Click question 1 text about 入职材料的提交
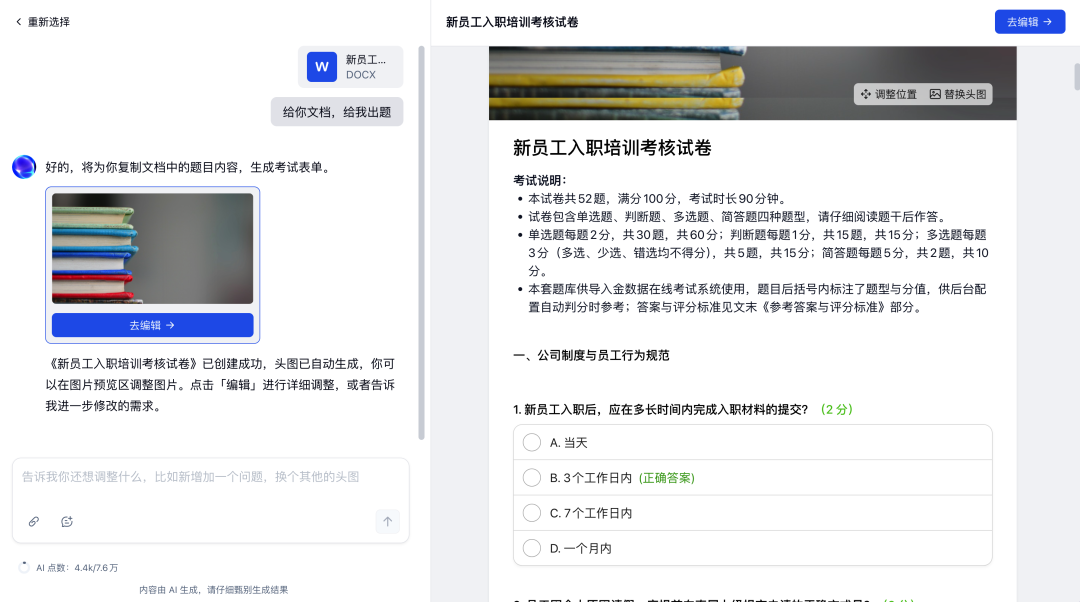The width and height of the screenshot is (1080, 602). coord(660,410)
